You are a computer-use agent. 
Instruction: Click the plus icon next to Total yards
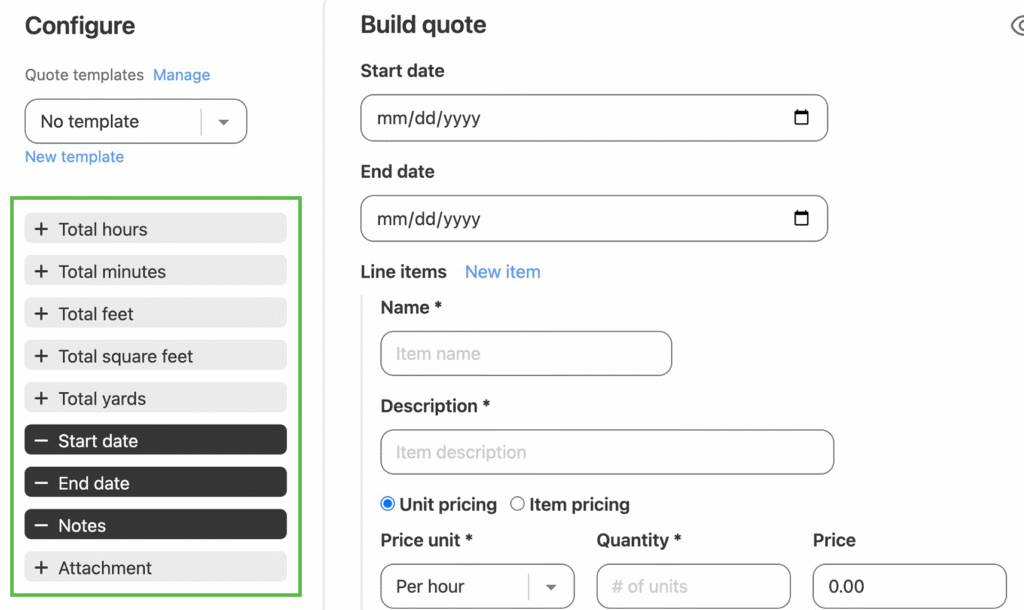pyautogui.click(x=41, y=399)
